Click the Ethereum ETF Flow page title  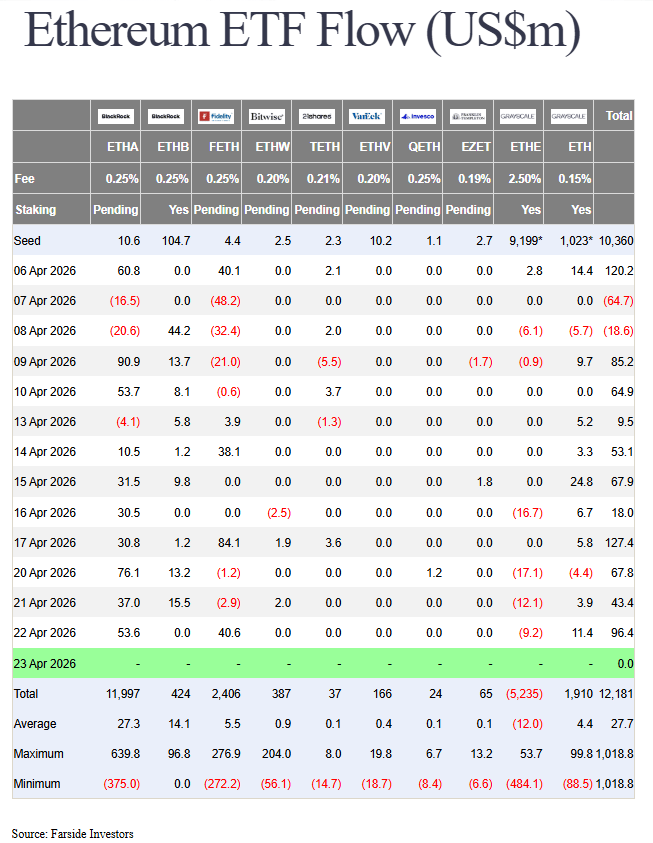click(x=302, y=31)
